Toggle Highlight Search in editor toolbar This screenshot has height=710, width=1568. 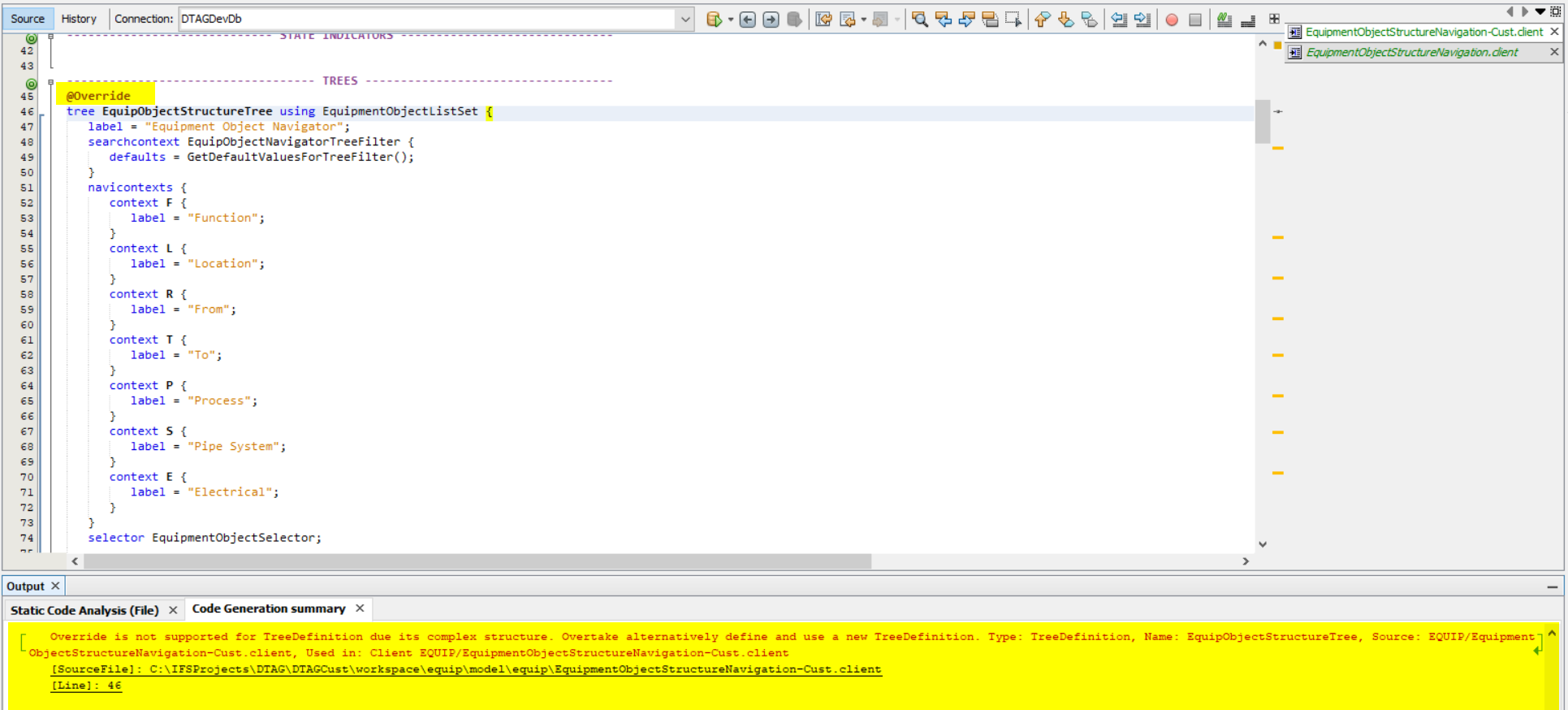pos(990,19)
